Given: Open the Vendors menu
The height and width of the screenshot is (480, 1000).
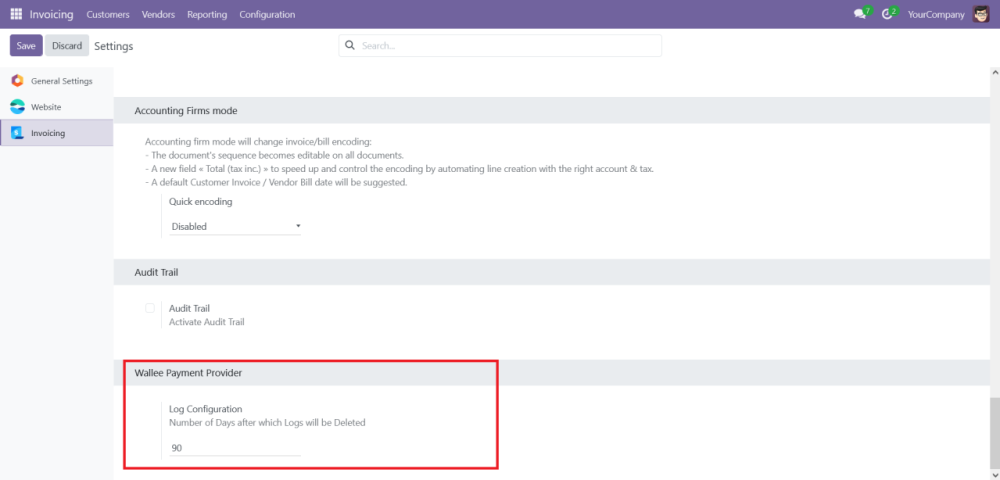Looking at the screenshot, I should [158, 14].
